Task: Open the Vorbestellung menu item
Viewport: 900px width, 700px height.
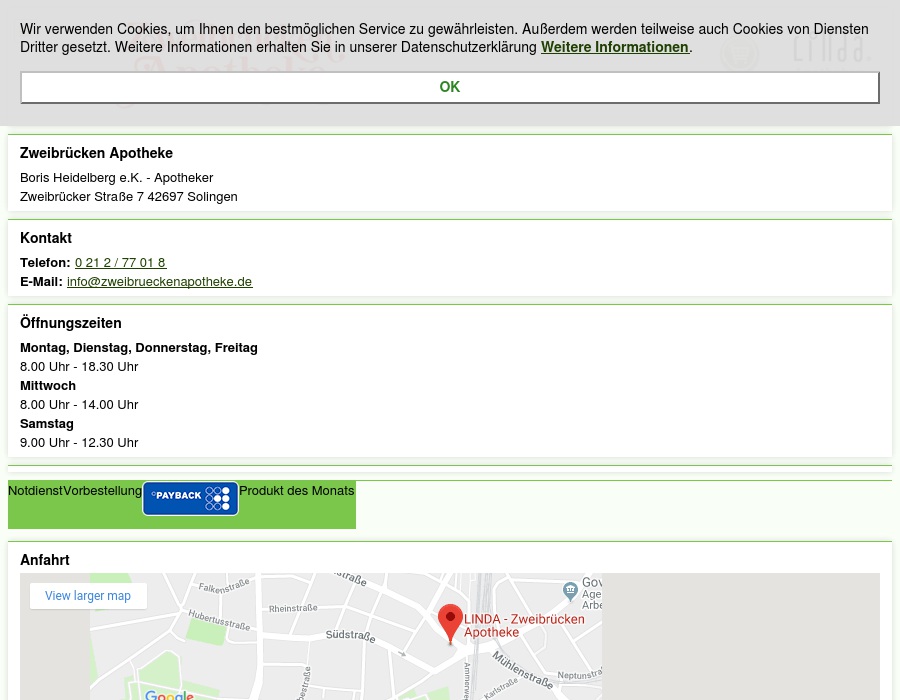Action: 102,490
